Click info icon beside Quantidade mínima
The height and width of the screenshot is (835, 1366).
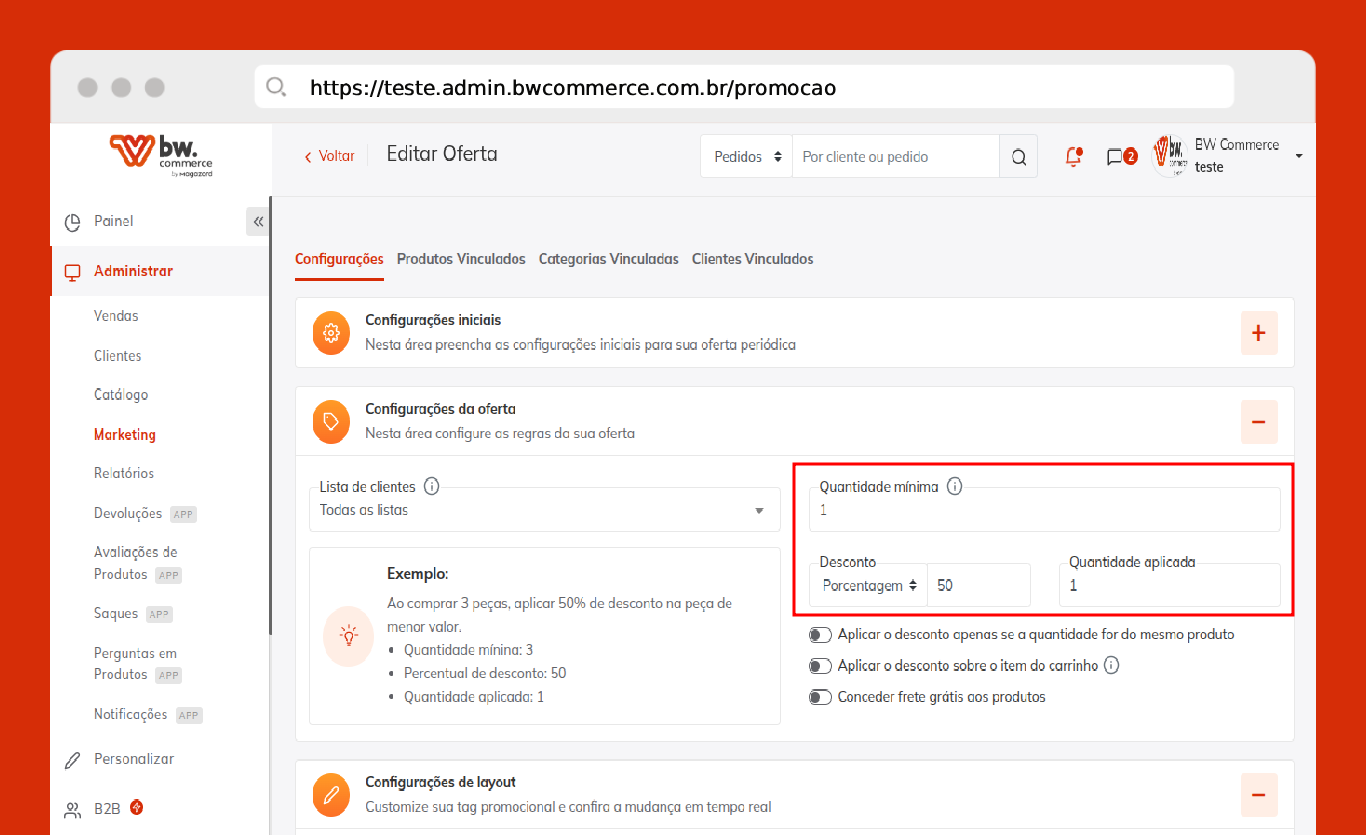954,487
